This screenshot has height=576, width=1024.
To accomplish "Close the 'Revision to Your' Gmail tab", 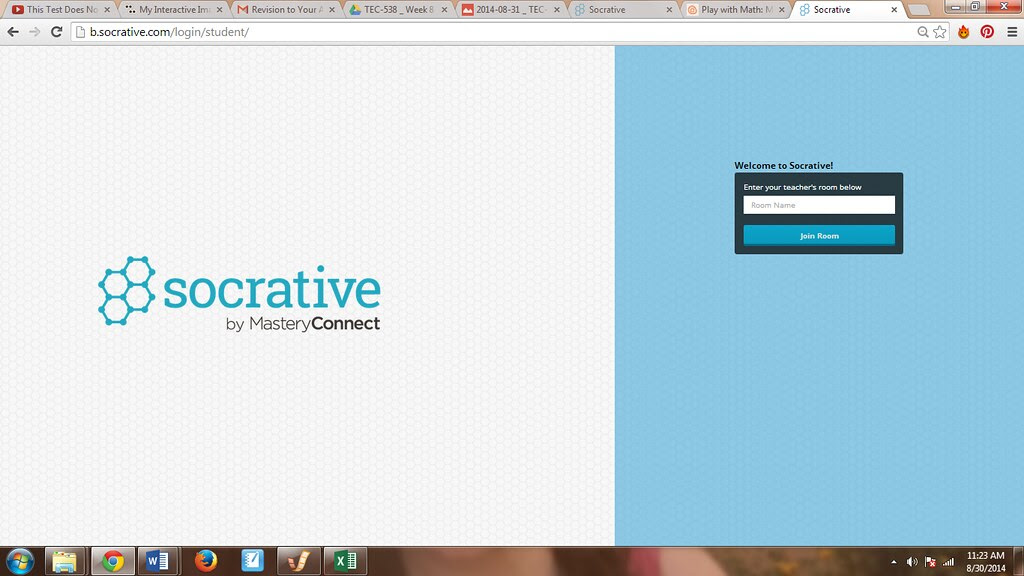I will point(332,10).
